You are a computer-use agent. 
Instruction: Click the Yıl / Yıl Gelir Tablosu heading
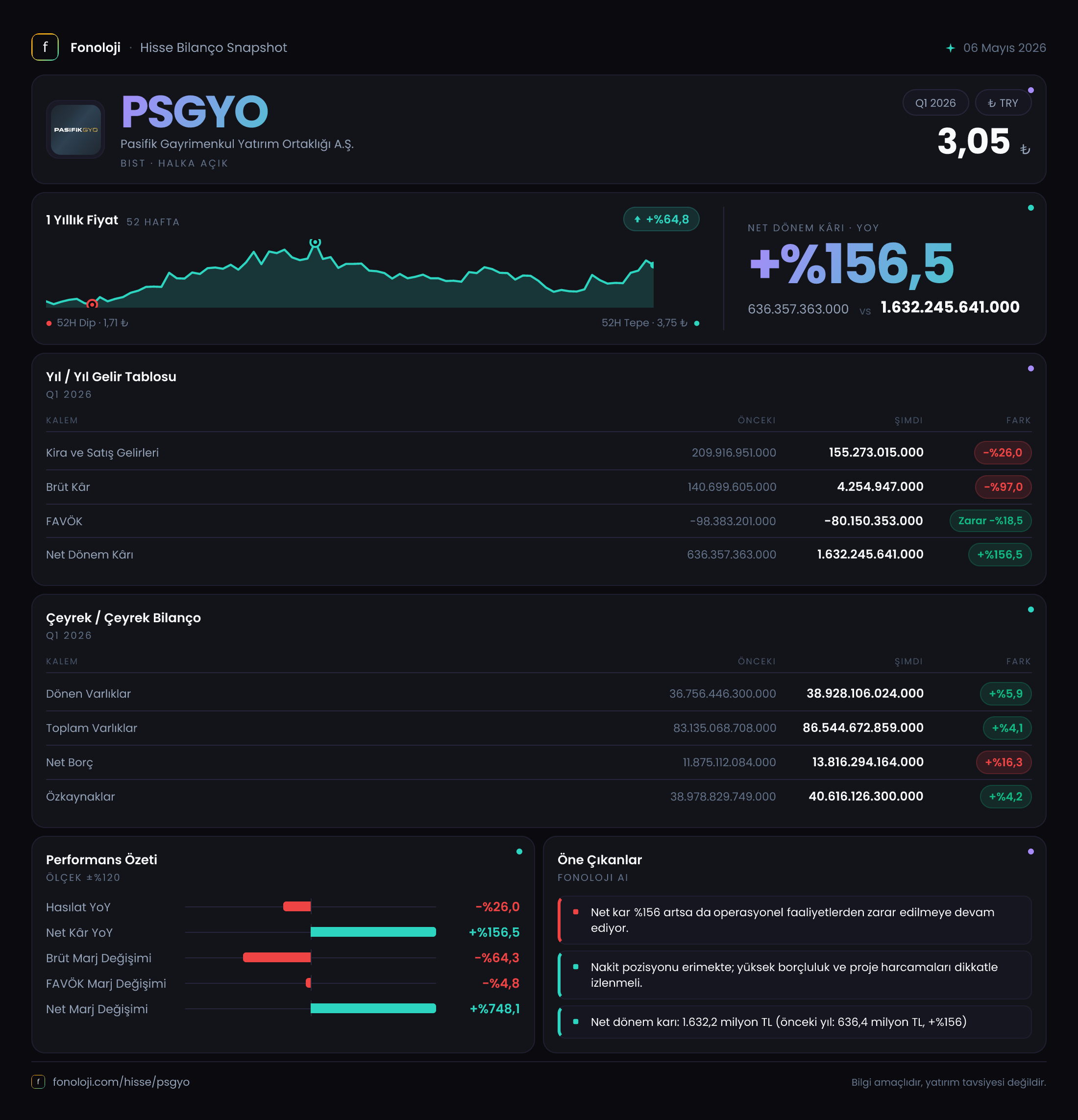[x=111, y=377]
